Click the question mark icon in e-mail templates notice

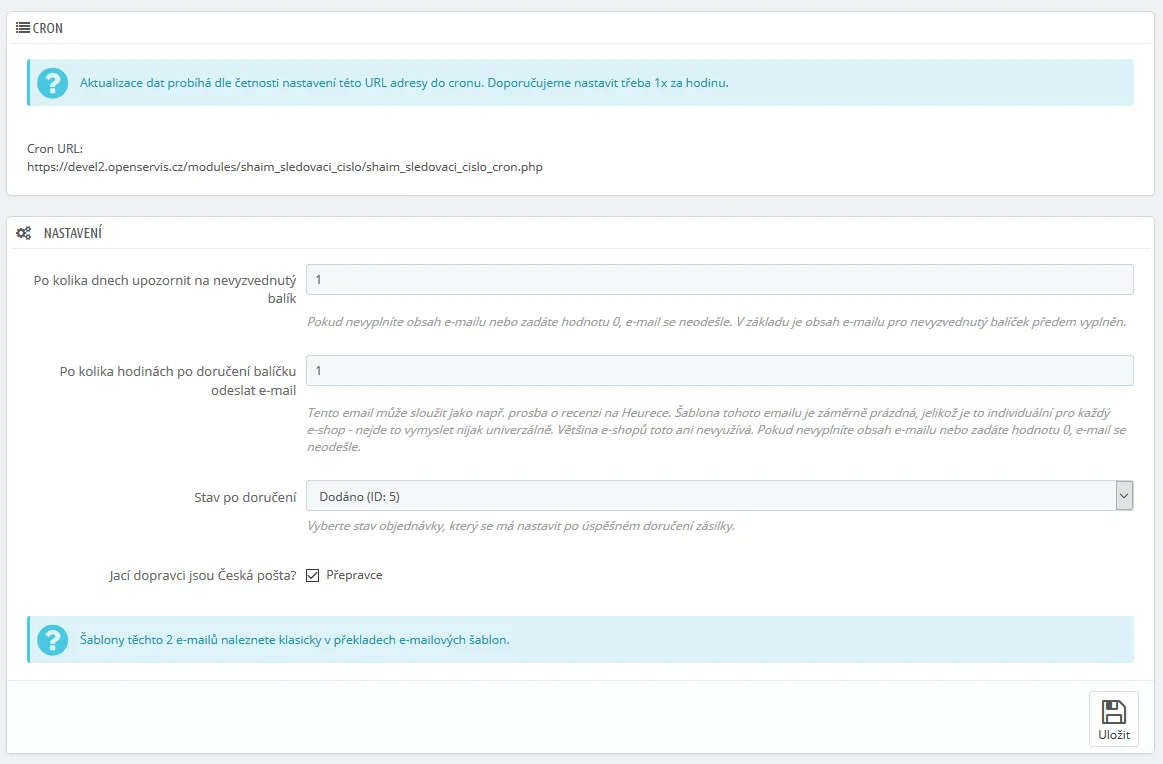52,640
